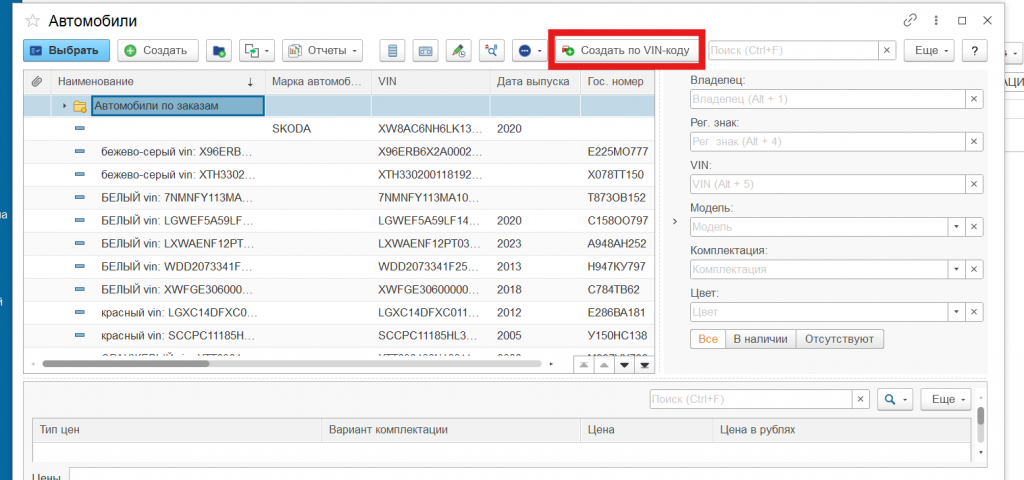Image resolution: width=1024 pixels, height=480 pixels.
Task: Expand the 'Автомобили по заказам' folder
Action: click(x=65, y=105)
